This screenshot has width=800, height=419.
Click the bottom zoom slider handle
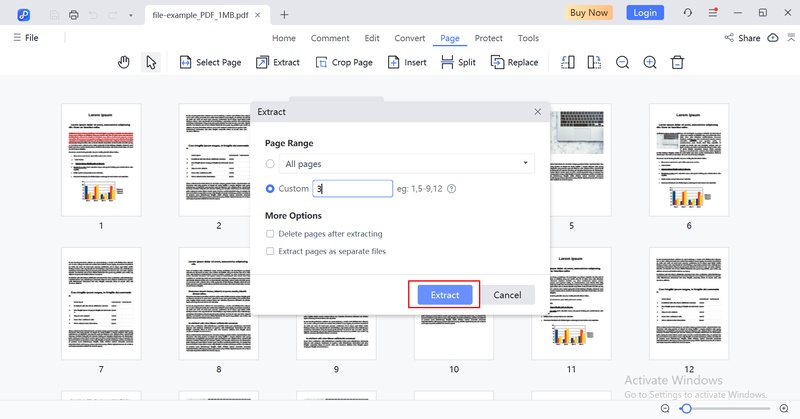pyautogui.click(x=686, y=408)
